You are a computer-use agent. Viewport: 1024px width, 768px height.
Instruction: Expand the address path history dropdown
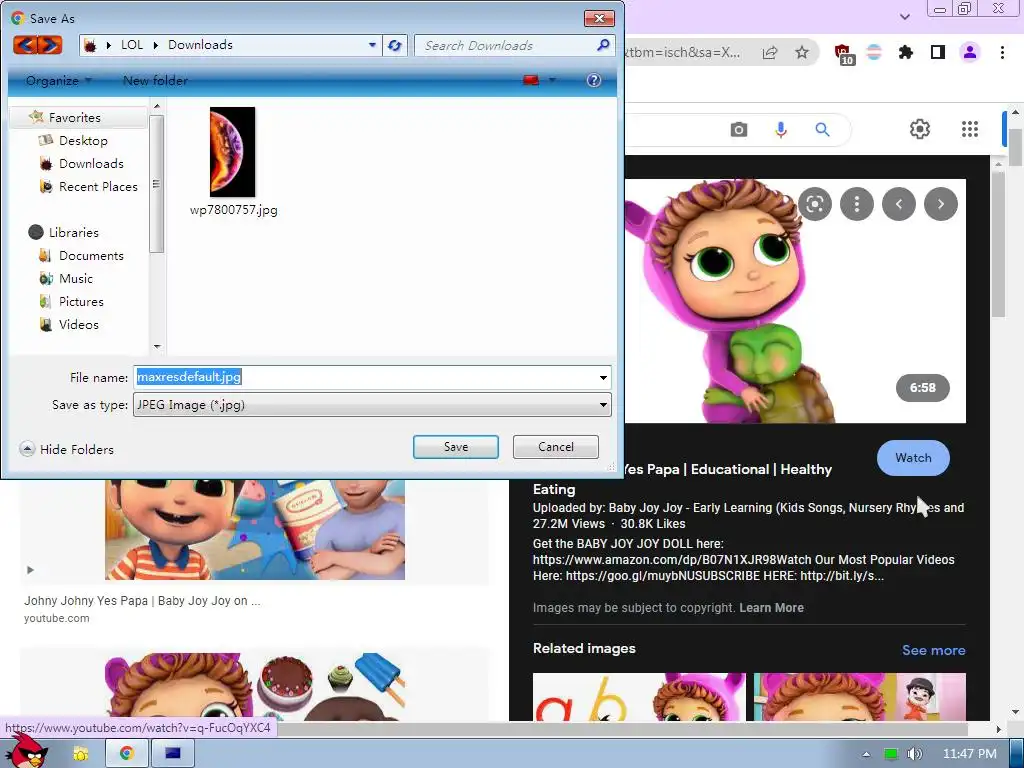point(372,45)
